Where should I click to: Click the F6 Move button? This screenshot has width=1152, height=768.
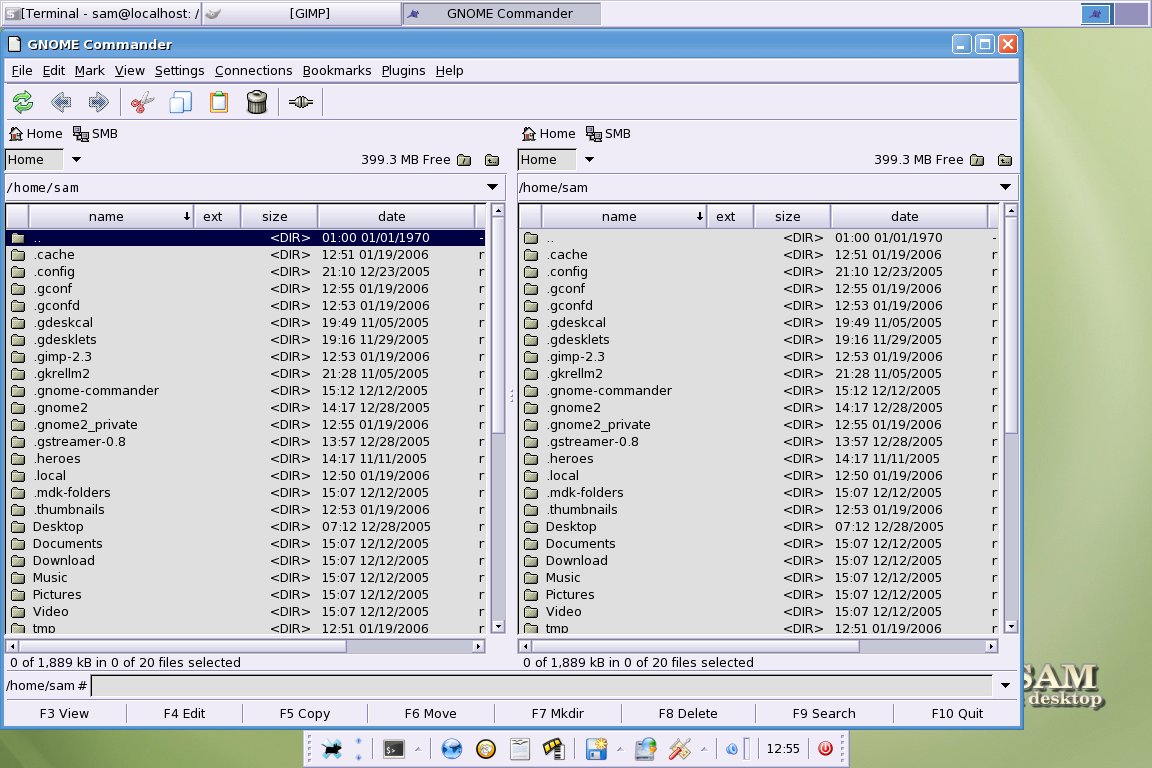[431, 714]
